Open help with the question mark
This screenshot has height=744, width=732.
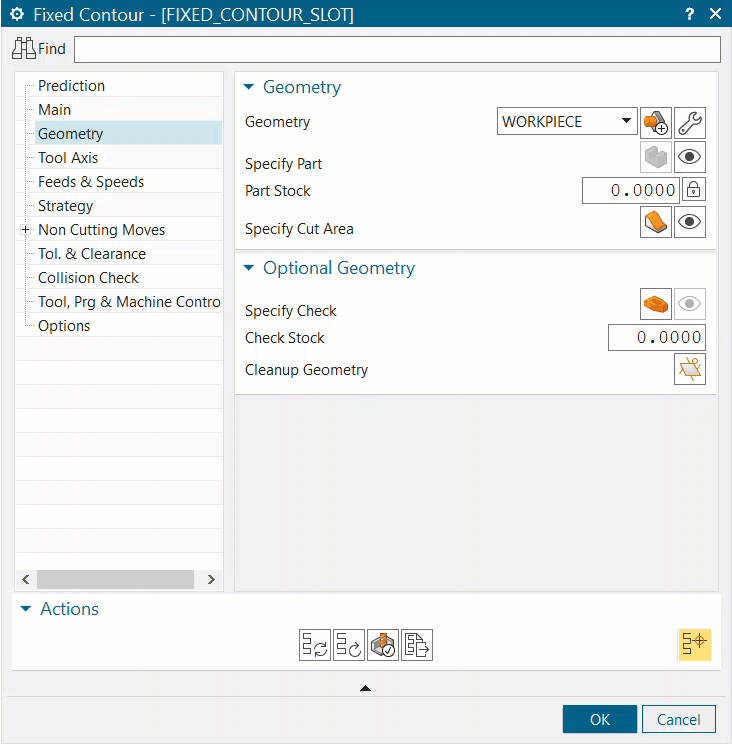(x=690, y=14)
